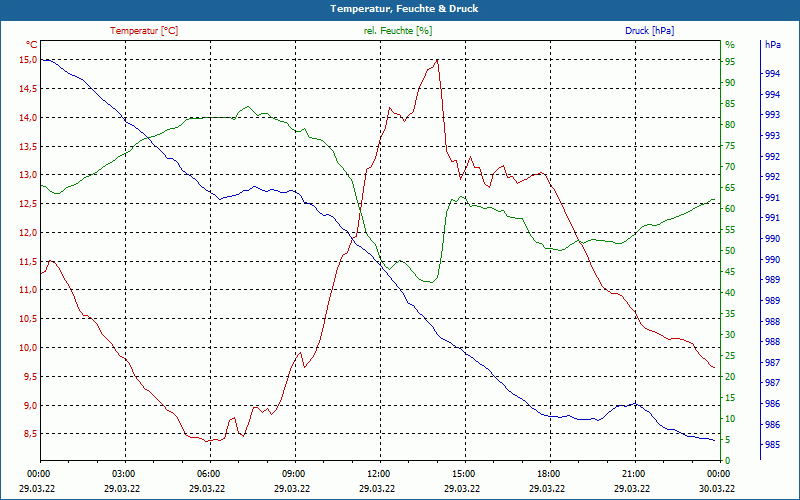Screen dimensions: 800x500
Task: Click "0" on the green humidity axis
Action: (x=728, y=461)
